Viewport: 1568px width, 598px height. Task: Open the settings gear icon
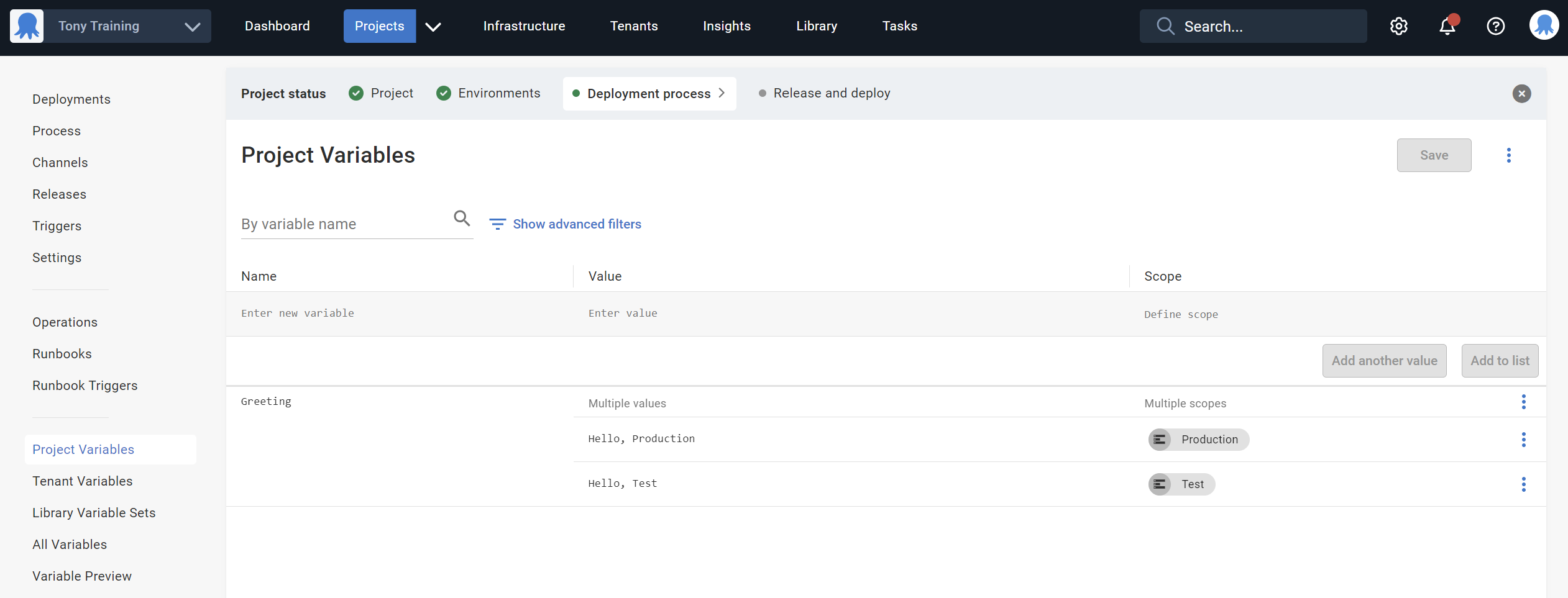coord(1399,25)
